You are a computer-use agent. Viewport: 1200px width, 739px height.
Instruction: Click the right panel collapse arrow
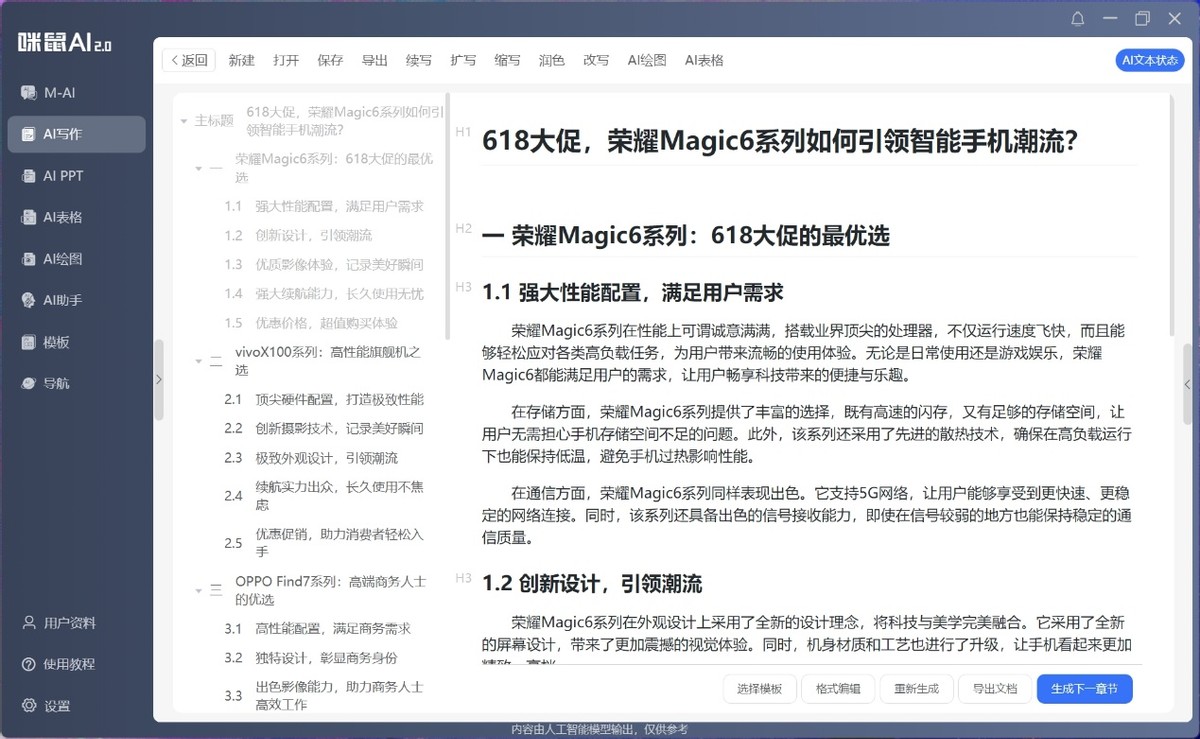coord(1187,384)
